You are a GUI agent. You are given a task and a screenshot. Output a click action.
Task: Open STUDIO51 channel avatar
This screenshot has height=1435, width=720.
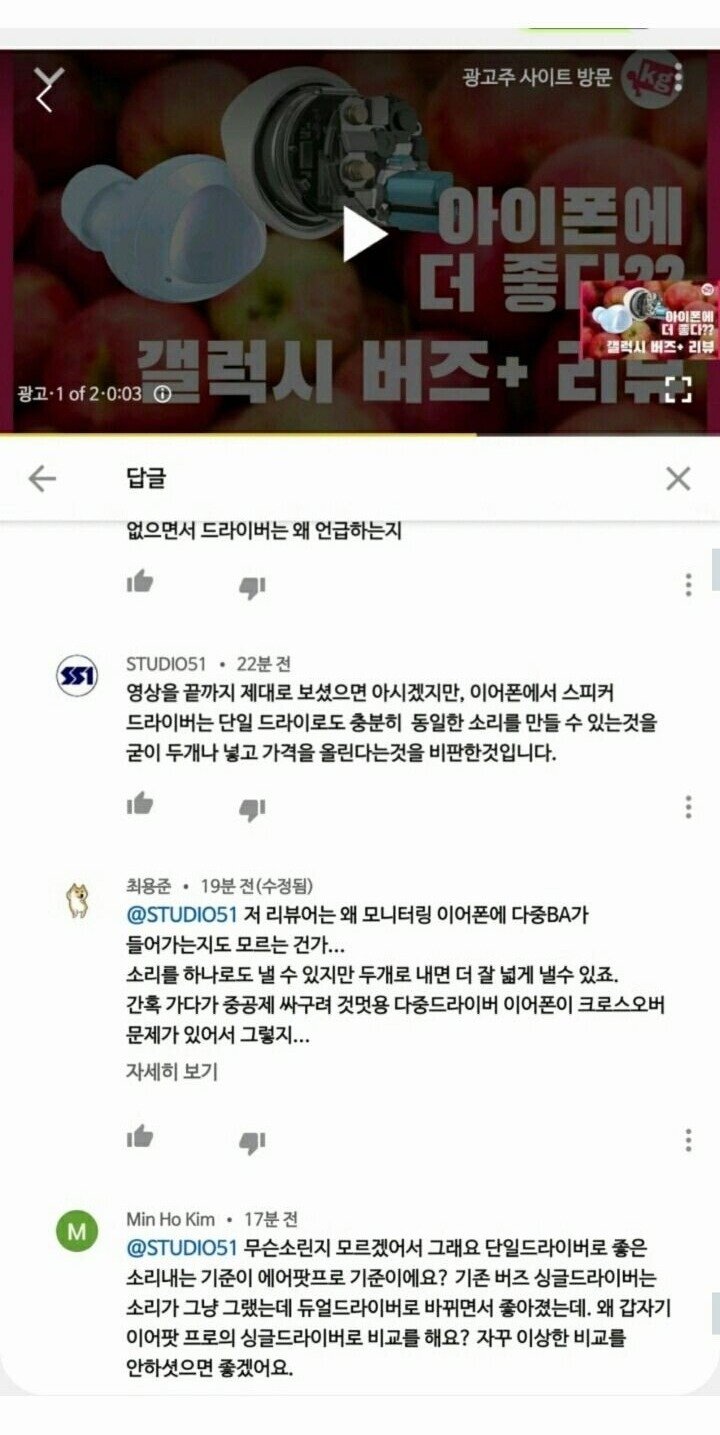click(77, 677)
